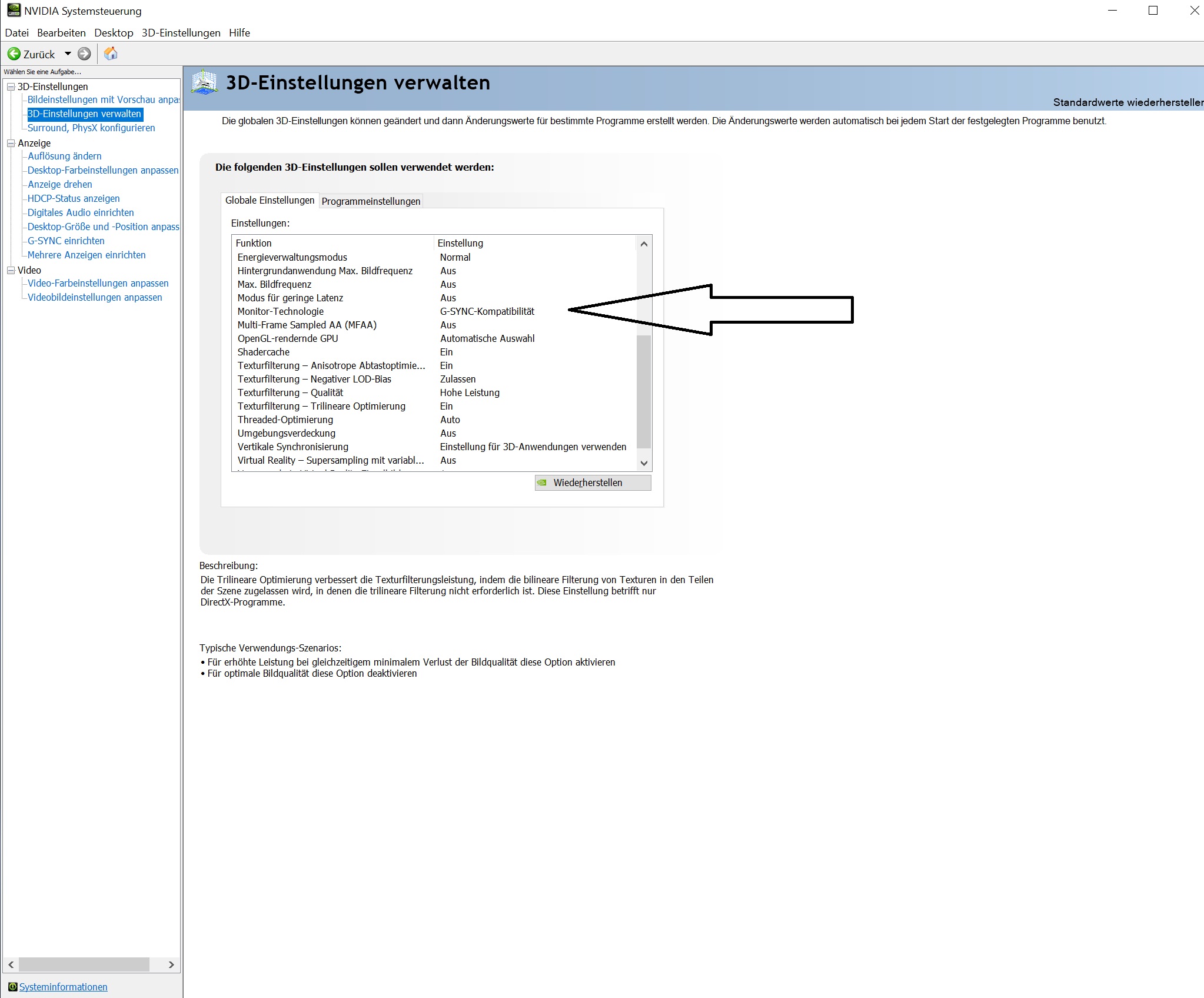Collapse the Anzeige tree node
The image size is (1204, 998).
tap(11, 143)
